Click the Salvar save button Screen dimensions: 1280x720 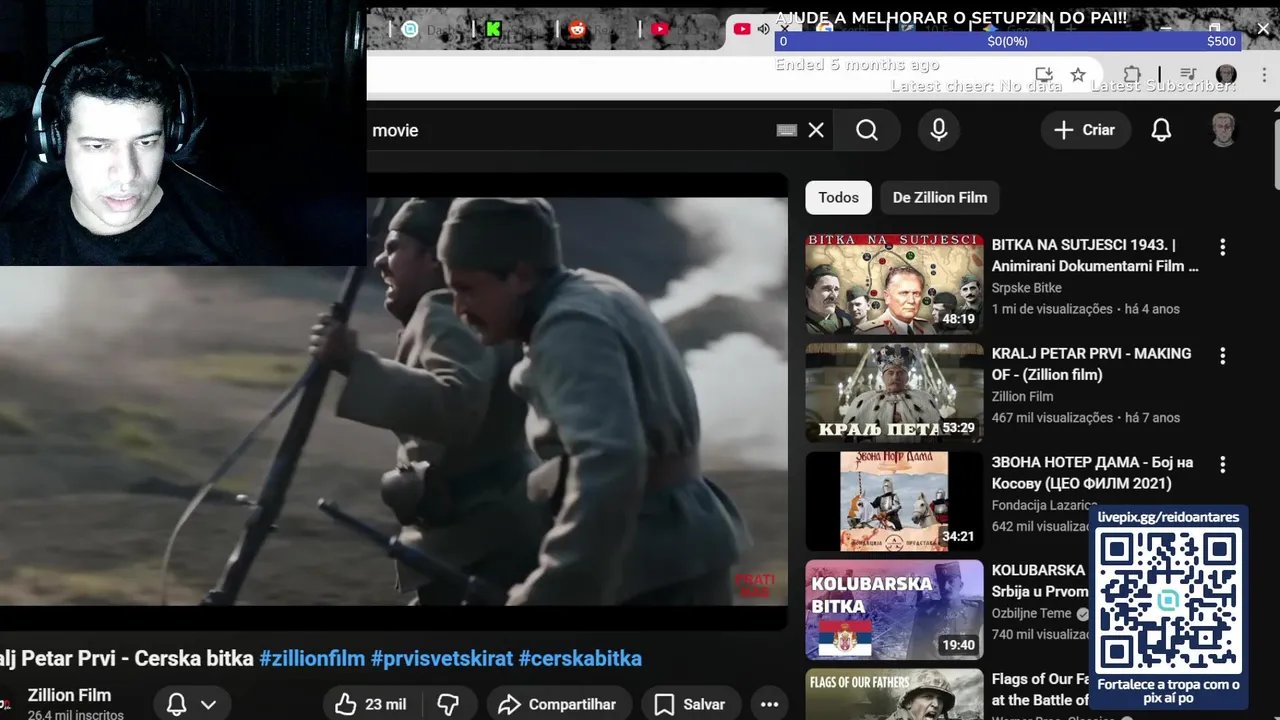point(690,704)
